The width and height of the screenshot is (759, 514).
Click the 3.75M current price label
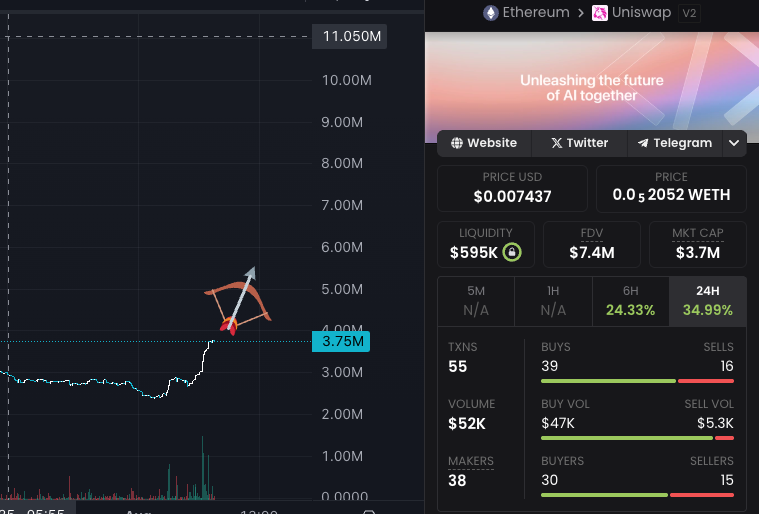341,341
